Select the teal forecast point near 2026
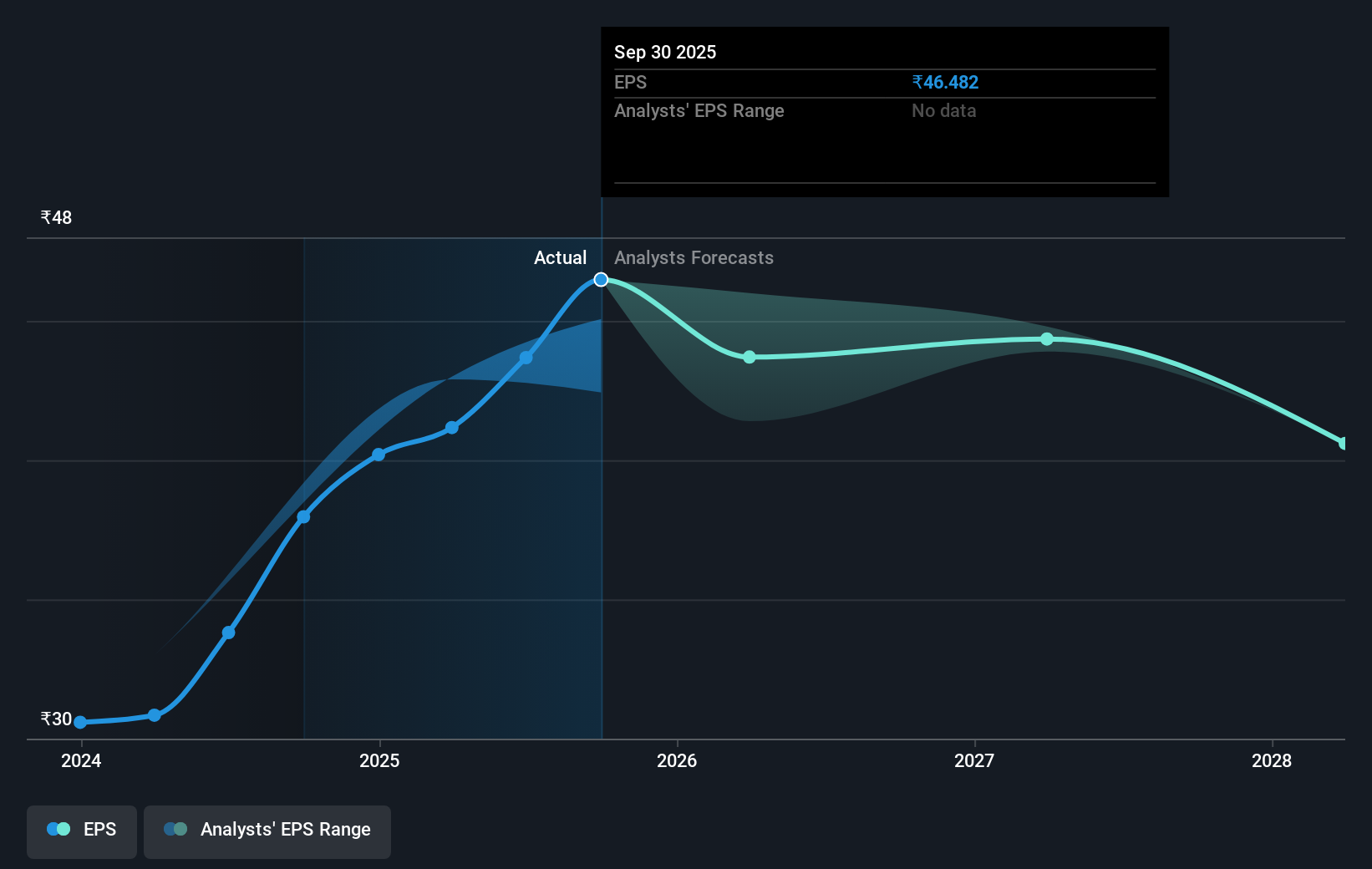The image size is (1372, 869). [749, 357]
